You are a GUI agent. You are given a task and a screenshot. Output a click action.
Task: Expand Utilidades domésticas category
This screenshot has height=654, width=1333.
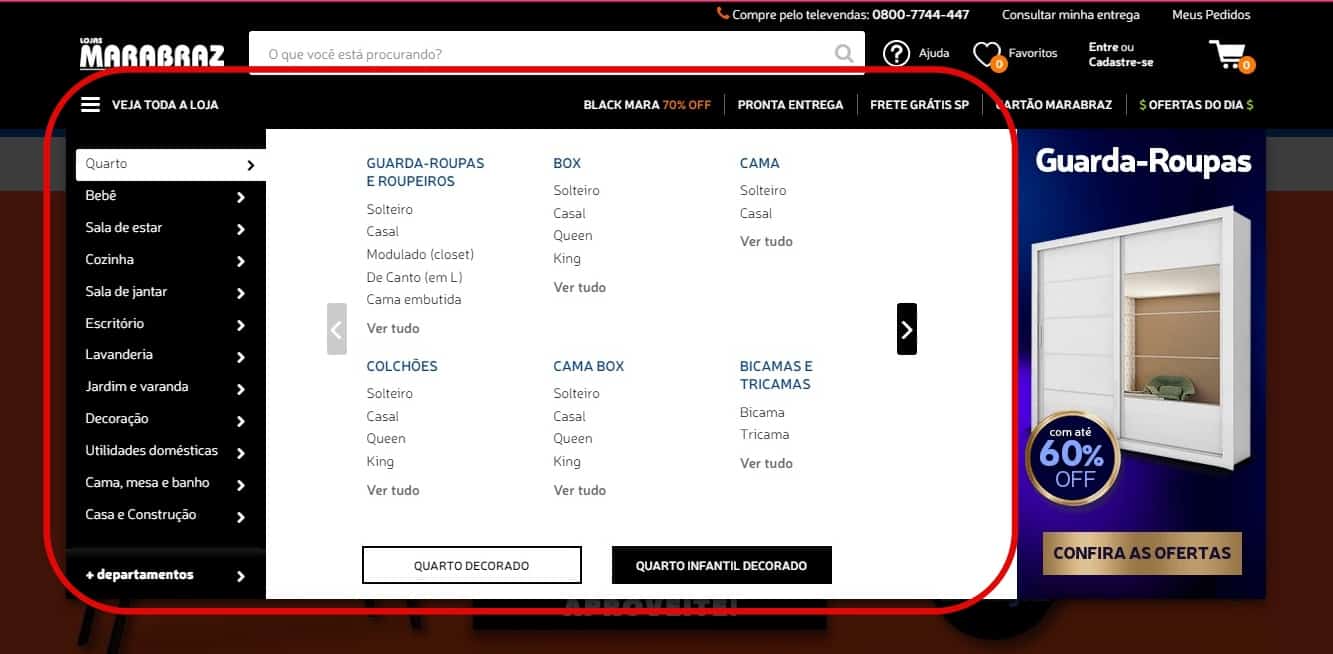click(165, 451)
